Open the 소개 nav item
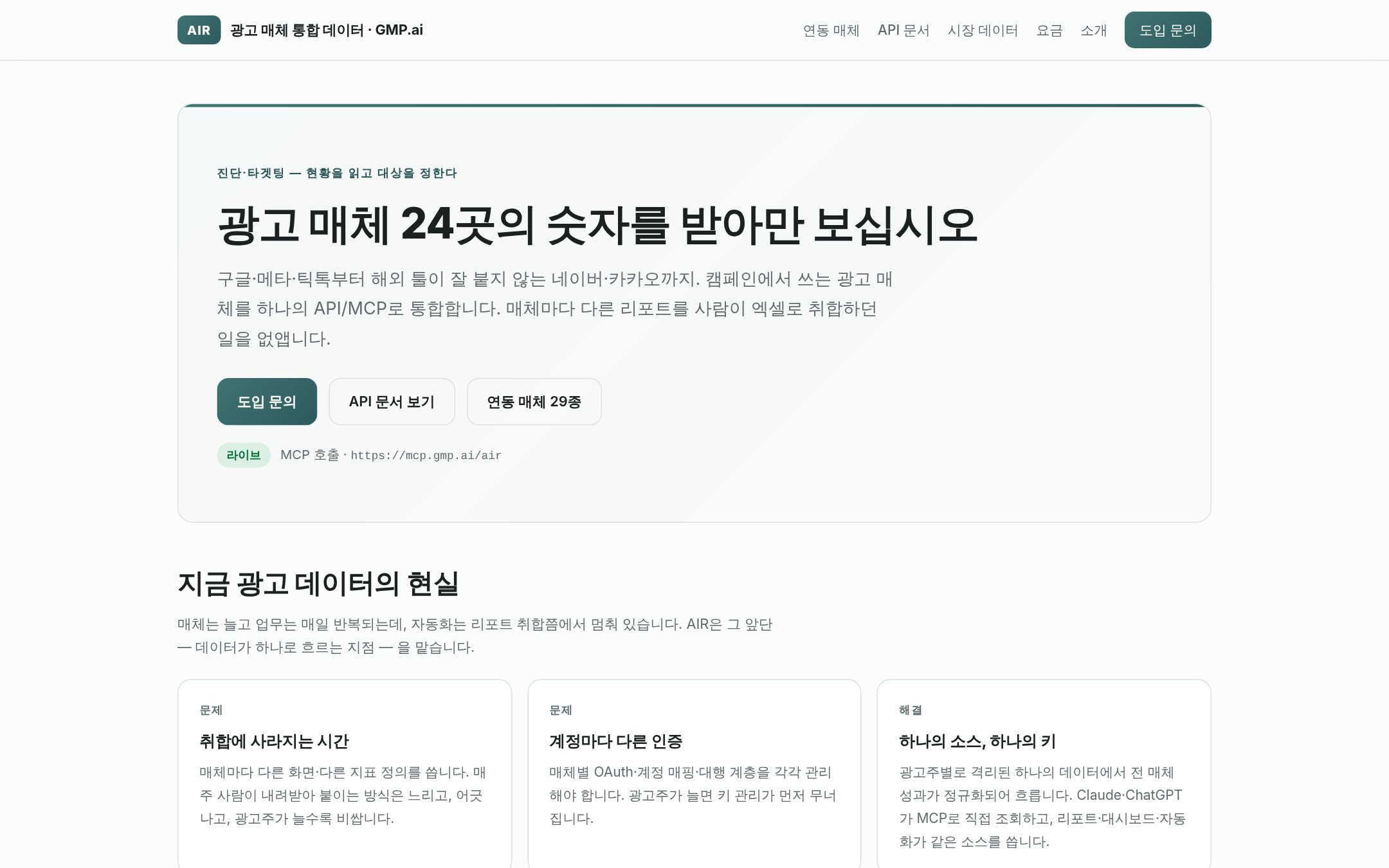Image resolution: width=1389 pixels, height=868 pixels. (1093, 30)
